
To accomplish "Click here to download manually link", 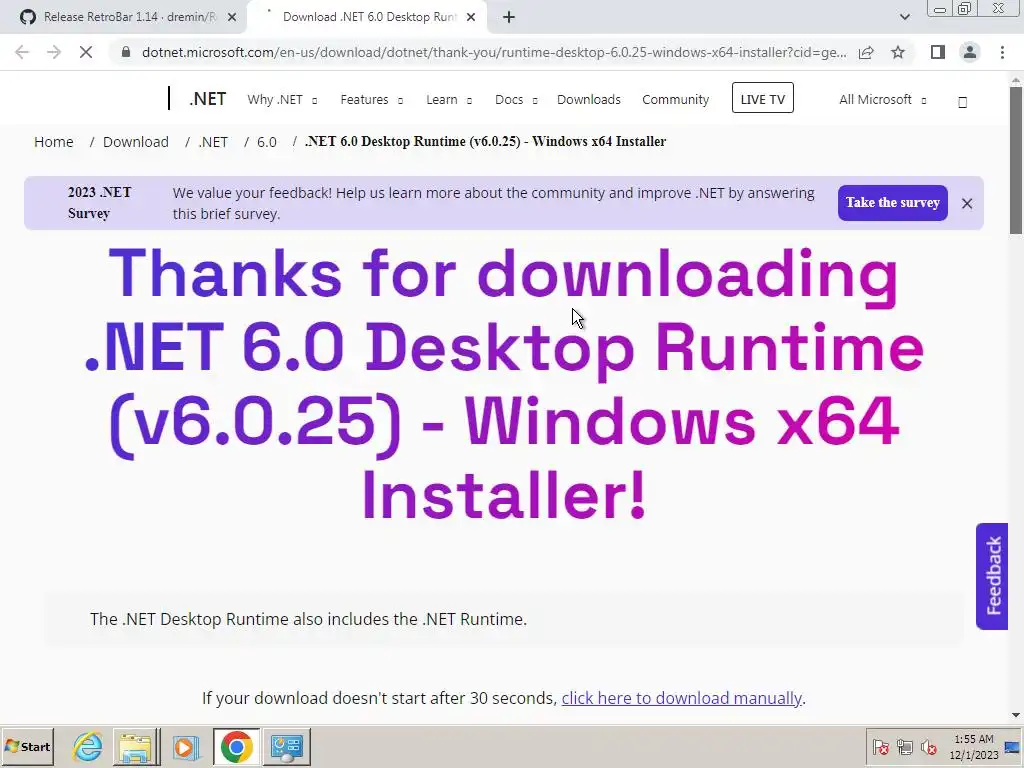I will tap(681, 698).
